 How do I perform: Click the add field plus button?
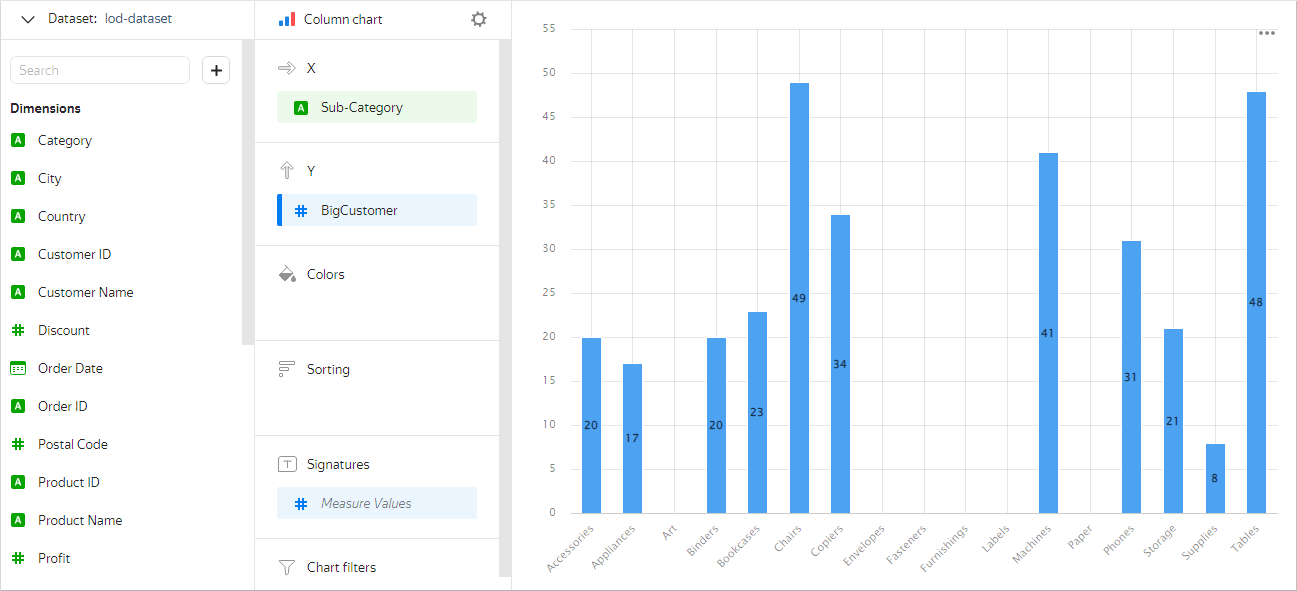coord(216,70)
